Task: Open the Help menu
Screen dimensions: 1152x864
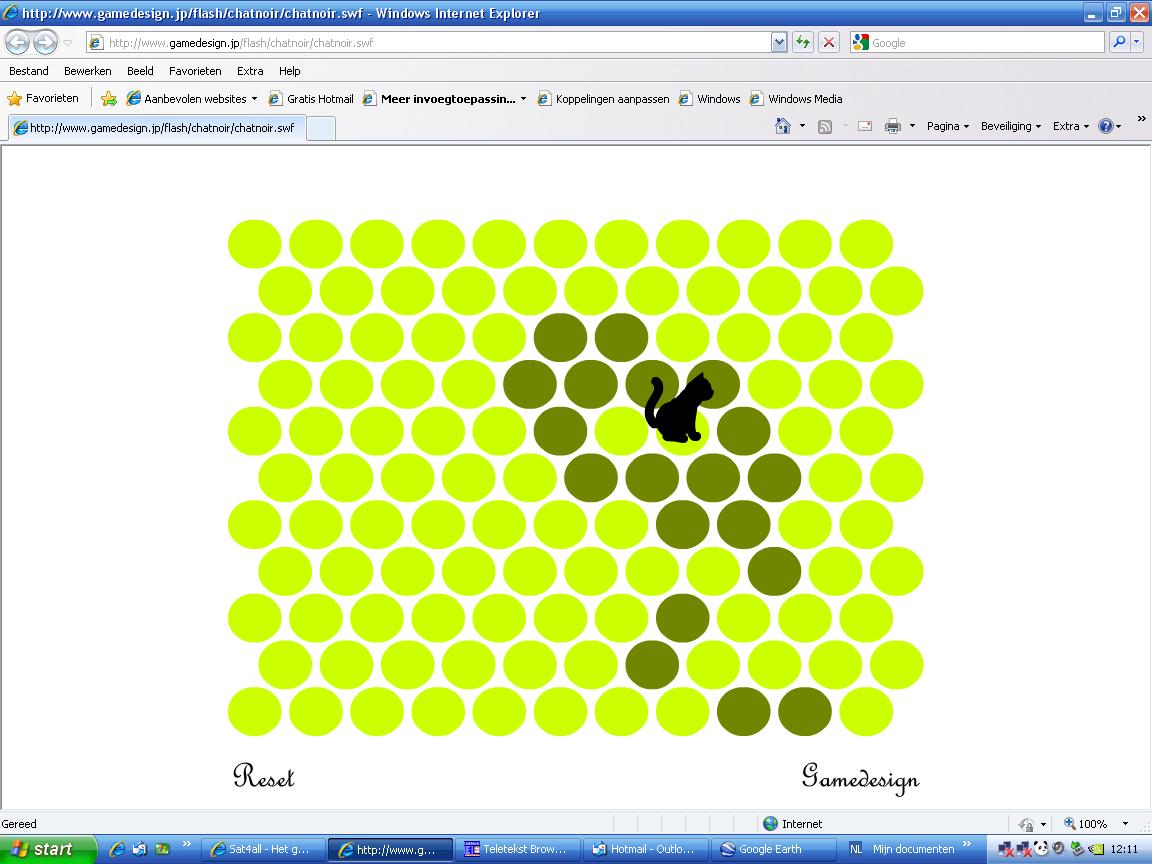Action: tap(289, 71)
